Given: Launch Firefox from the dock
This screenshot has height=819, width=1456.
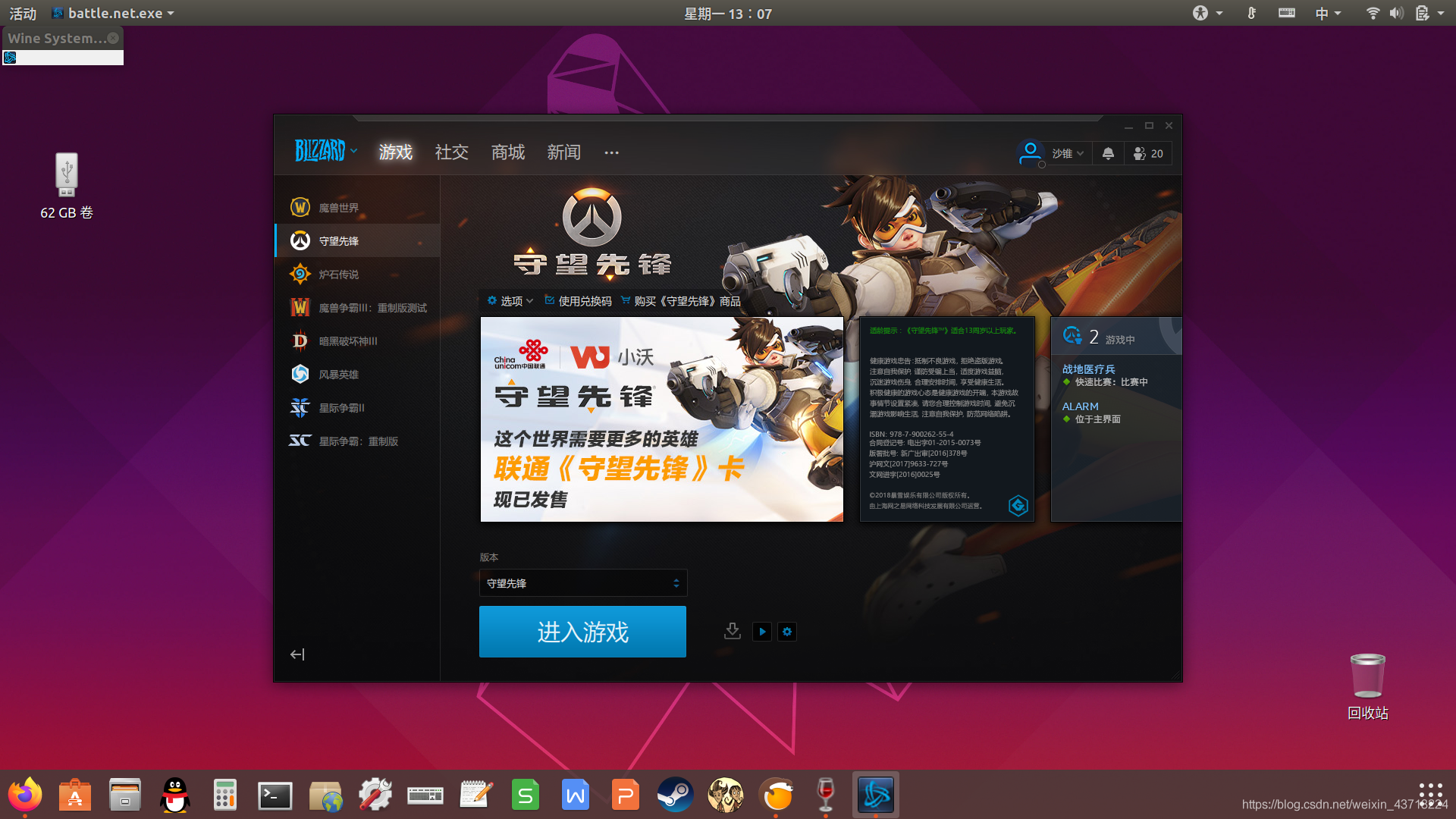Looking at the screenshot, I should pos(25,795).
